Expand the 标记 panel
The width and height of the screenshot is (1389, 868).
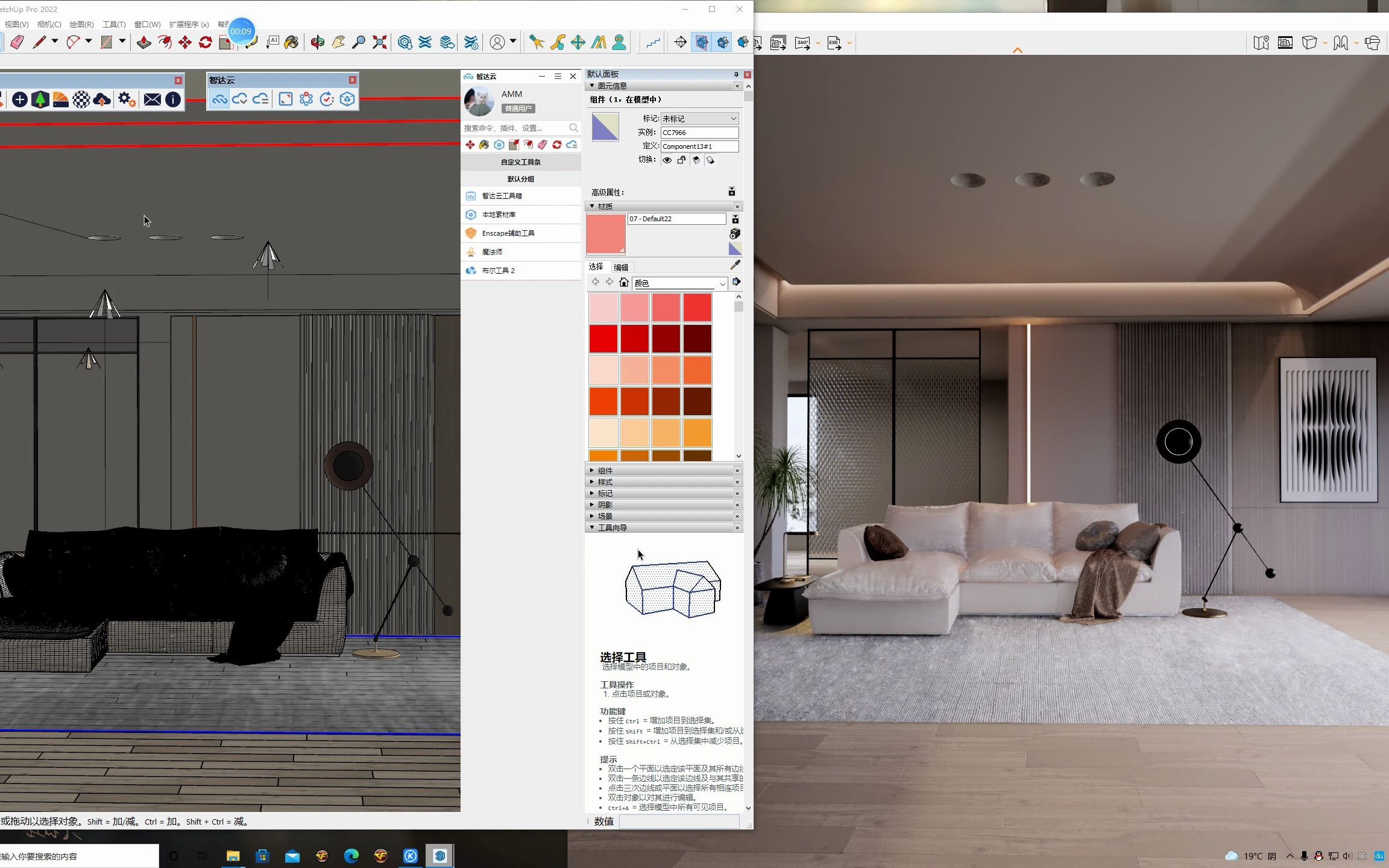[592, 493]
